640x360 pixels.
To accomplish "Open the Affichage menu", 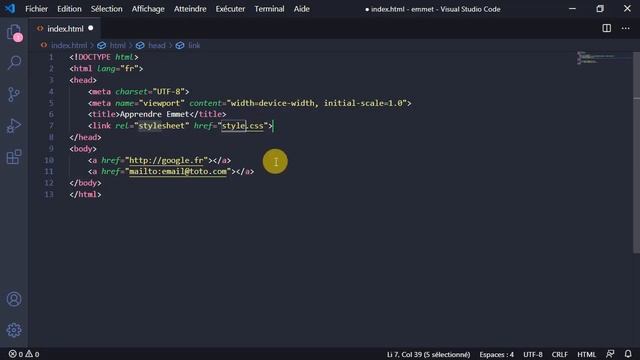I will tap(148, 9).
